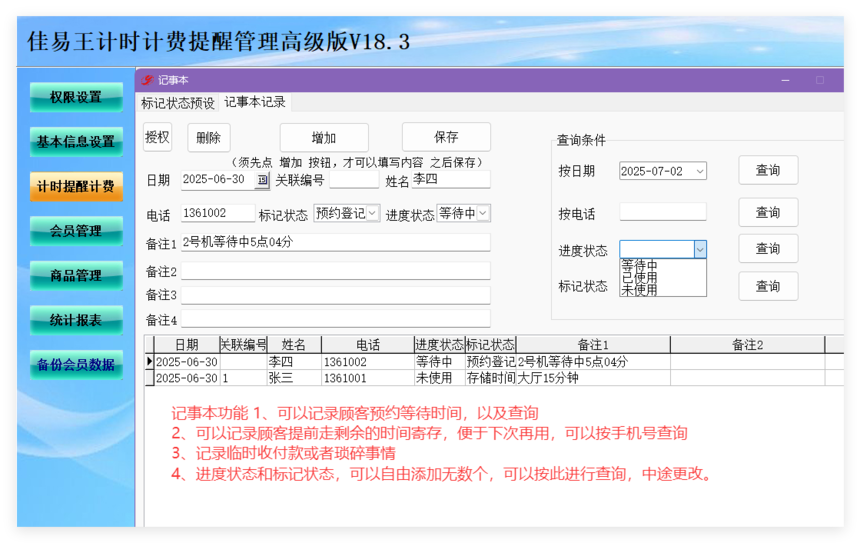Click the 姓名 column header
This screenshot has height=543, width=860.
pos(294,344)
